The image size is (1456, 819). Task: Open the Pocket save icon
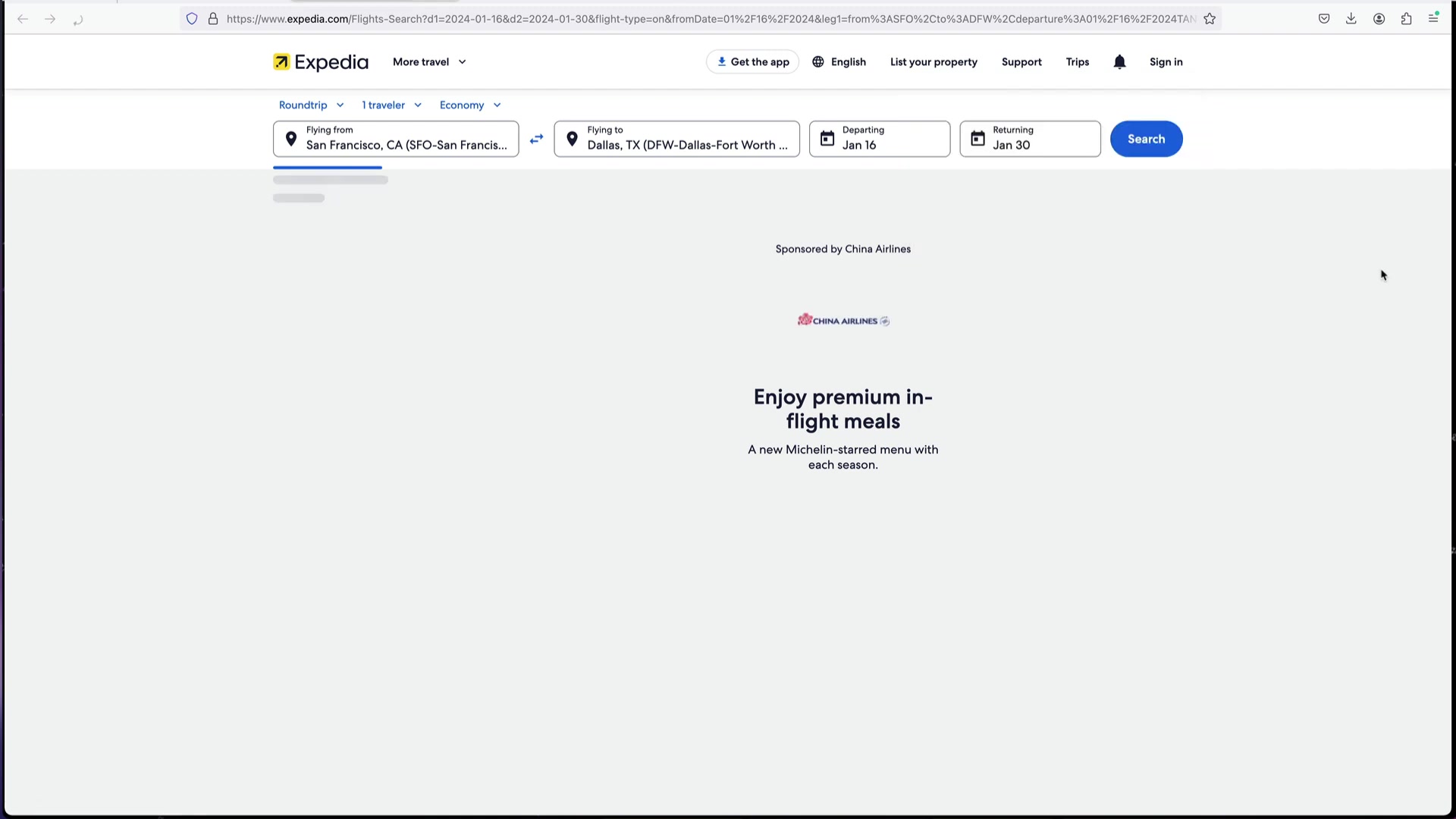click(1324, 19)
